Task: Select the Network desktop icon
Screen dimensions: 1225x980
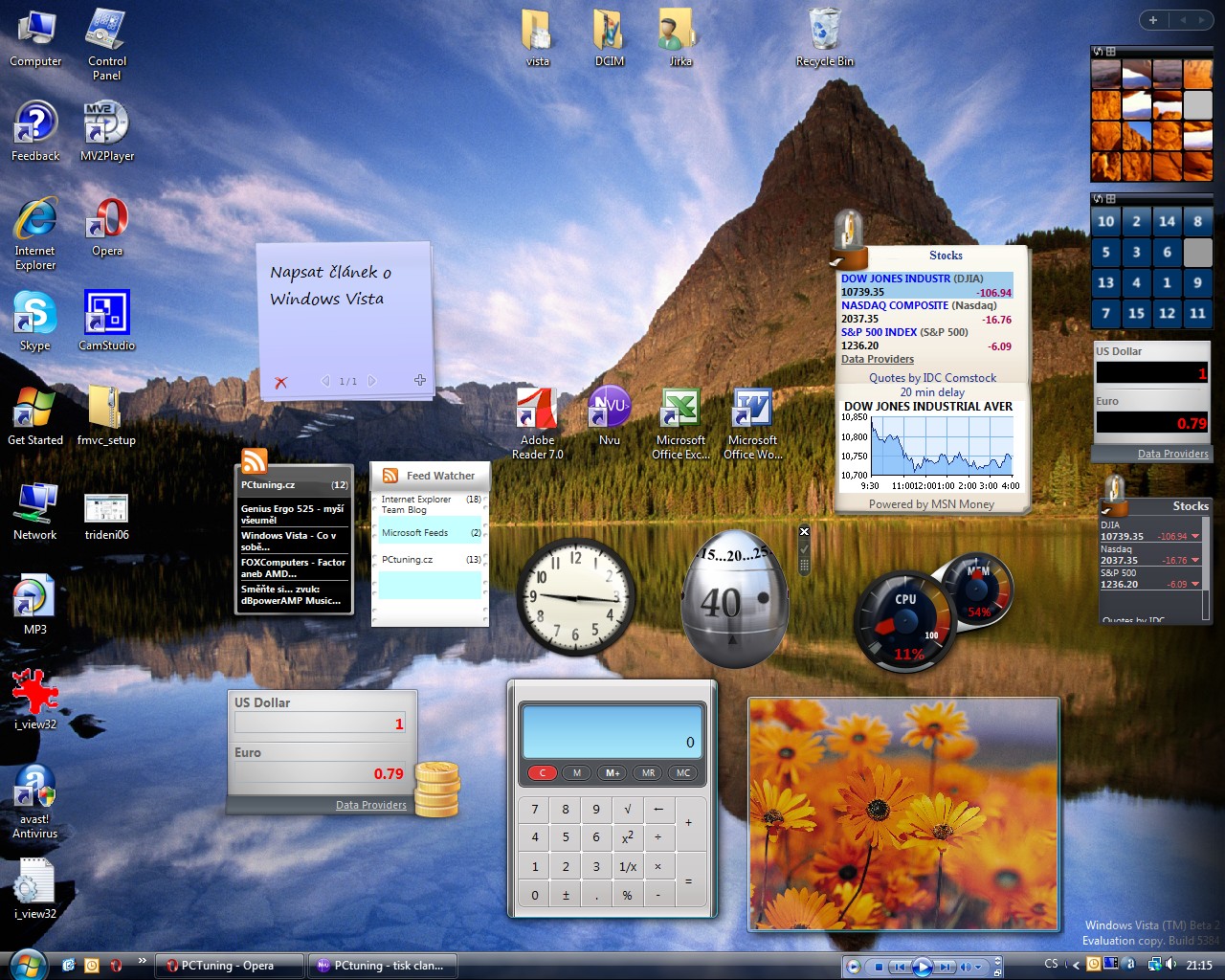Action: pos(35,512)
